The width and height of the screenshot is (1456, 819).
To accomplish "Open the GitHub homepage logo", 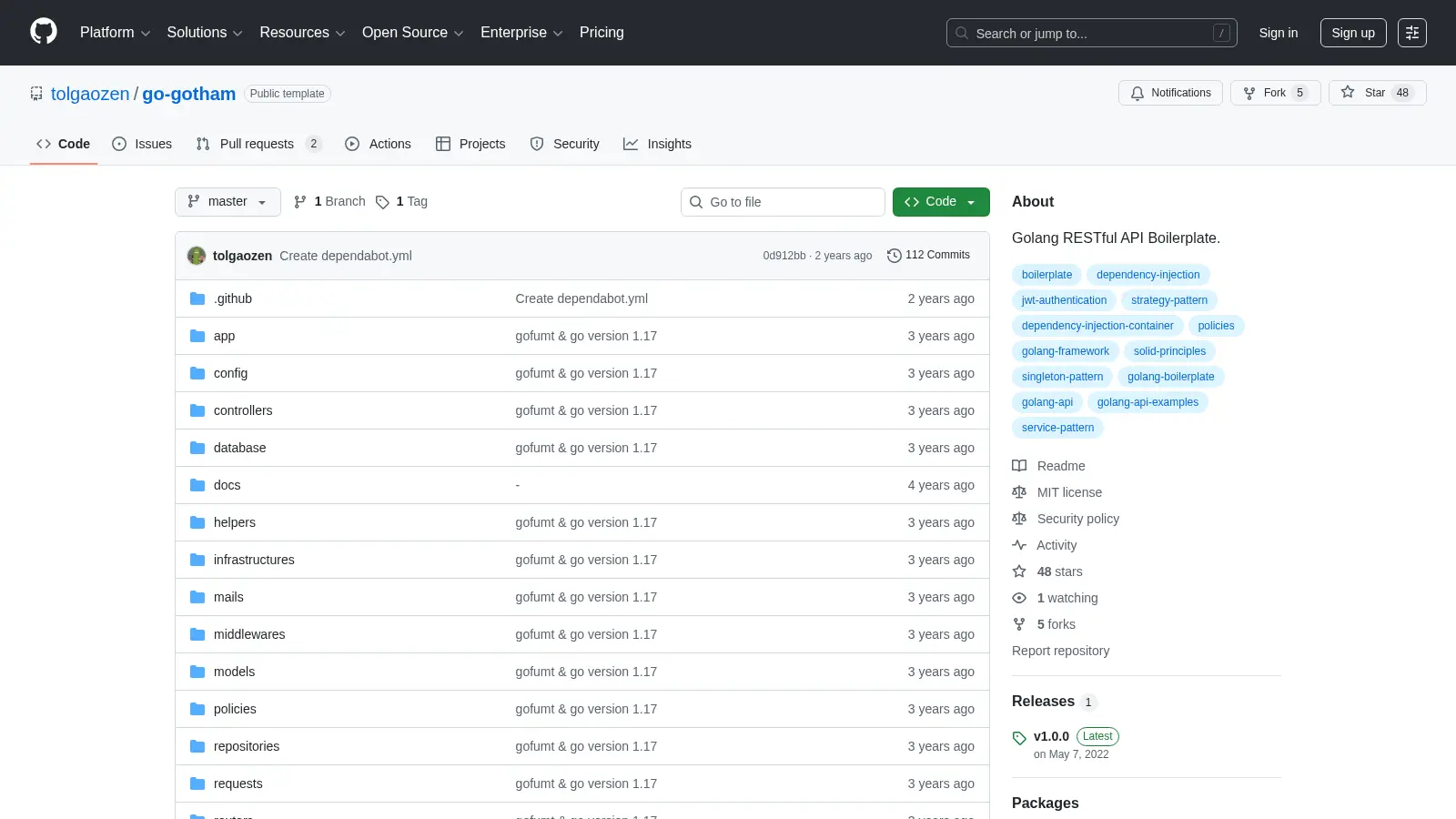I will [x=44, y=32].
